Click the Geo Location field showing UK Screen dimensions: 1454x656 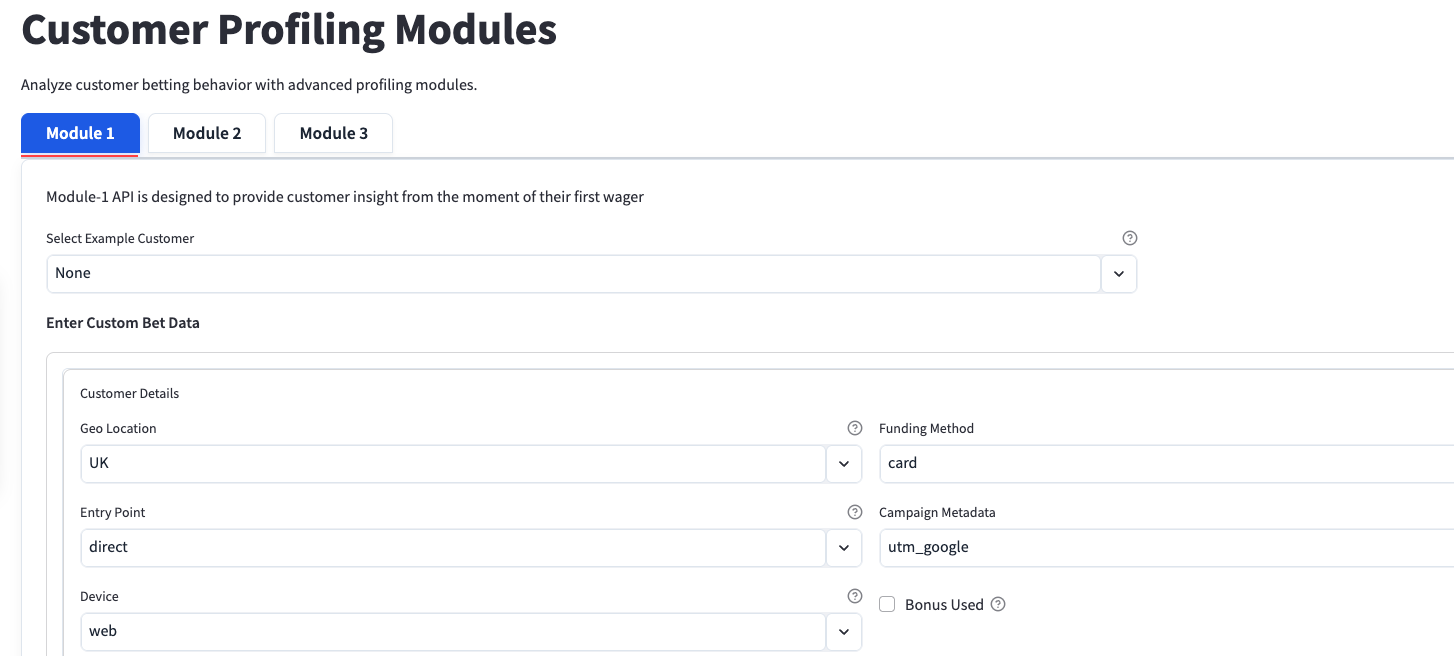[452, 464]
